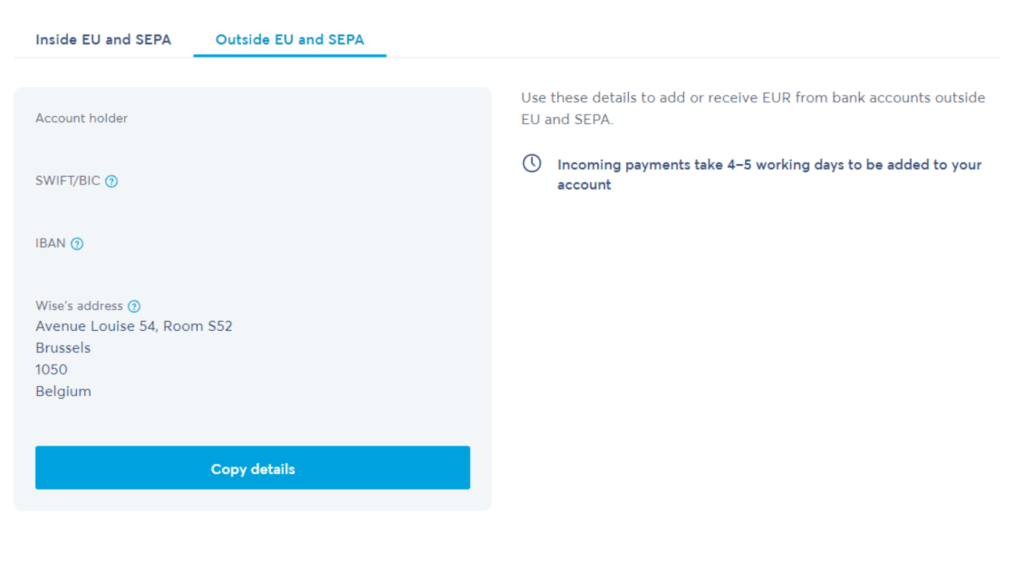Image resolution: width=1024 pixels, height=576 pixels.
Task: Click the 'Incoming payments take 4–5 working days' note
Action: [x=769, y=174]
